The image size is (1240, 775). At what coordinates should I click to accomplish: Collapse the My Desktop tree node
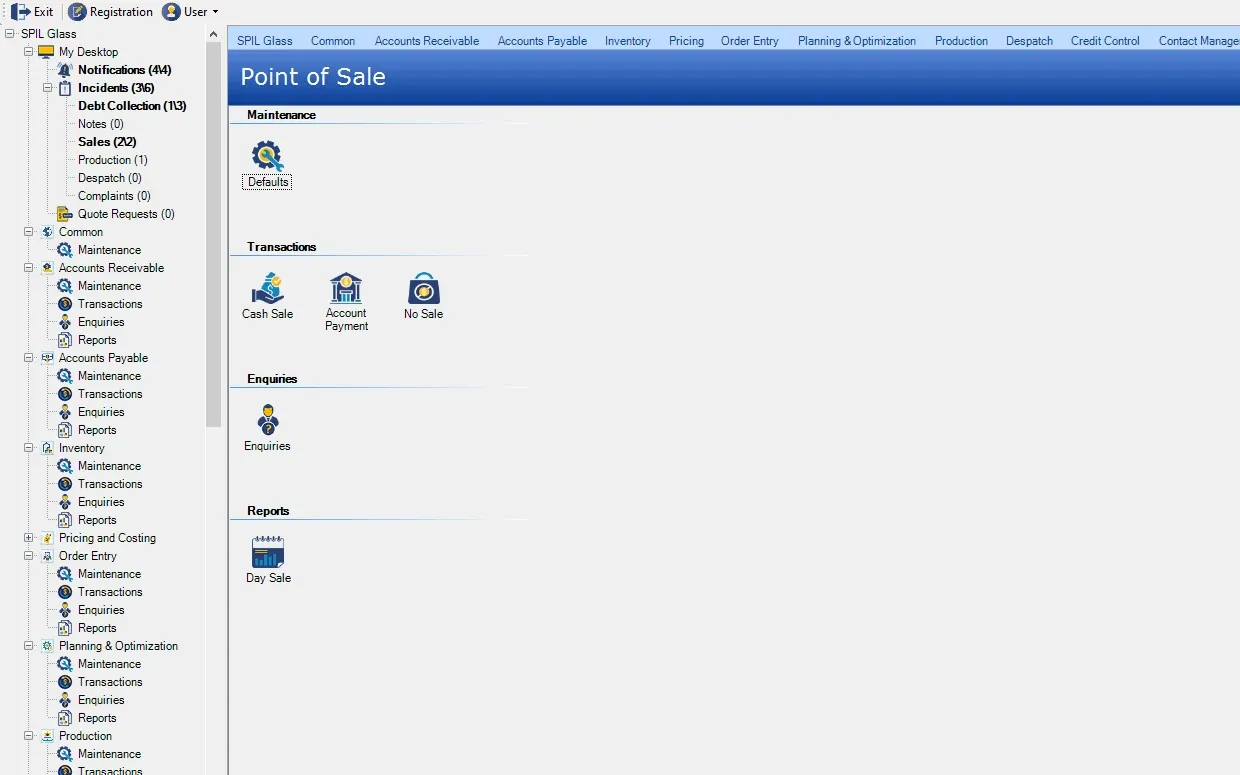tap(29, 52)
